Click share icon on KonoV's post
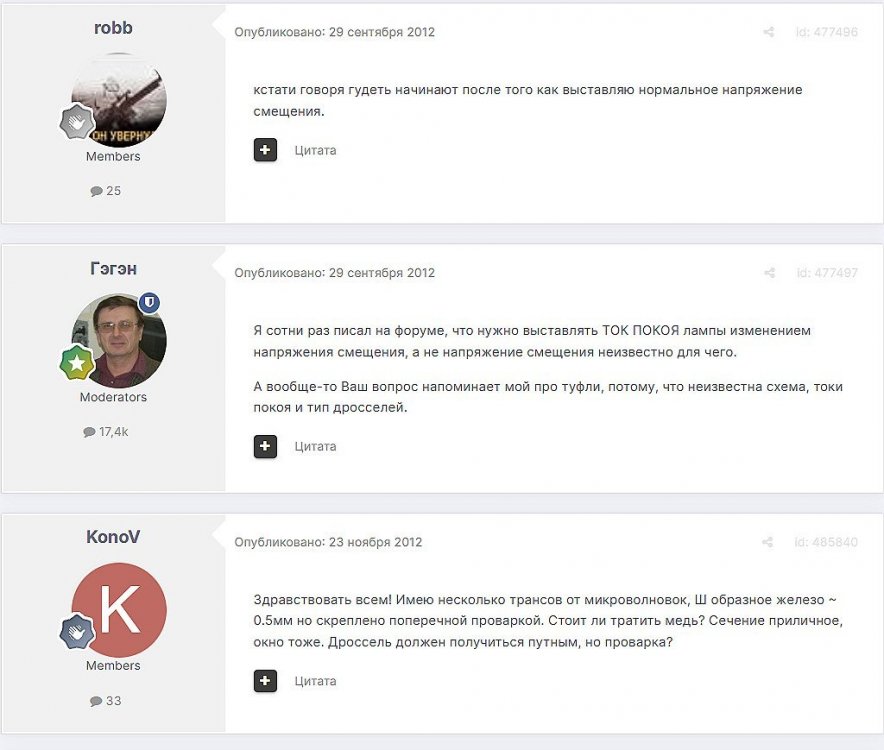Image resolution: width=884 pixels, height=750 pixels. (x=767, y=542)
